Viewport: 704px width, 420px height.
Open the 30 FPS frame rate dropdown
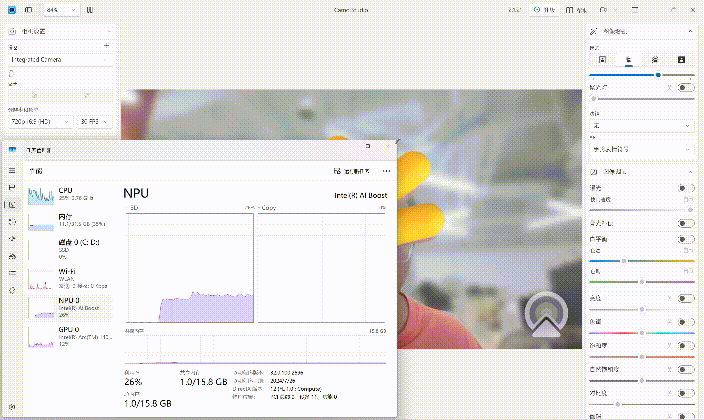click(94, 121)
